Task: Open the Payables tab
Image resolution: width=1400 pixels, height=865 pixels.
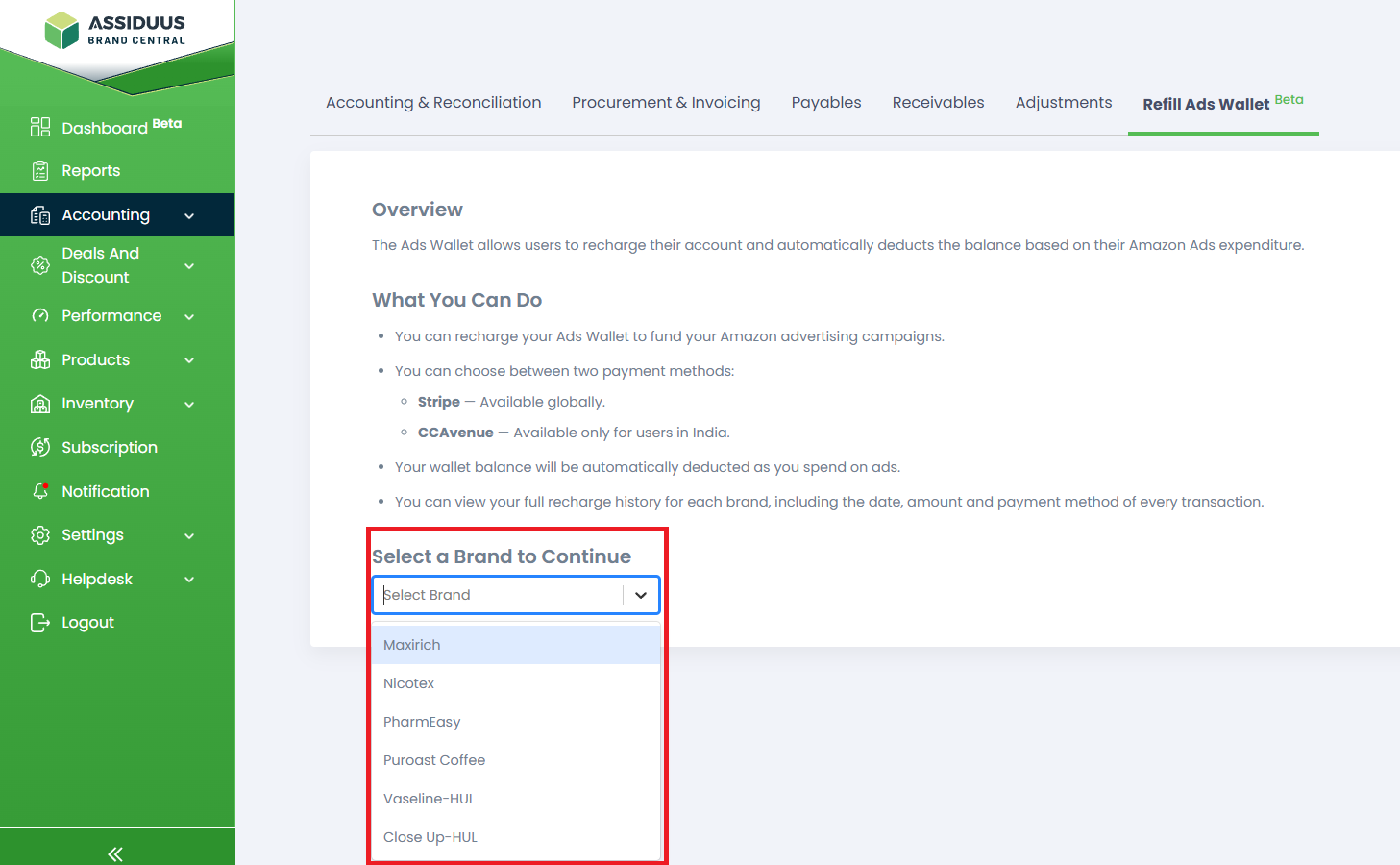Action: click(825, 103)
